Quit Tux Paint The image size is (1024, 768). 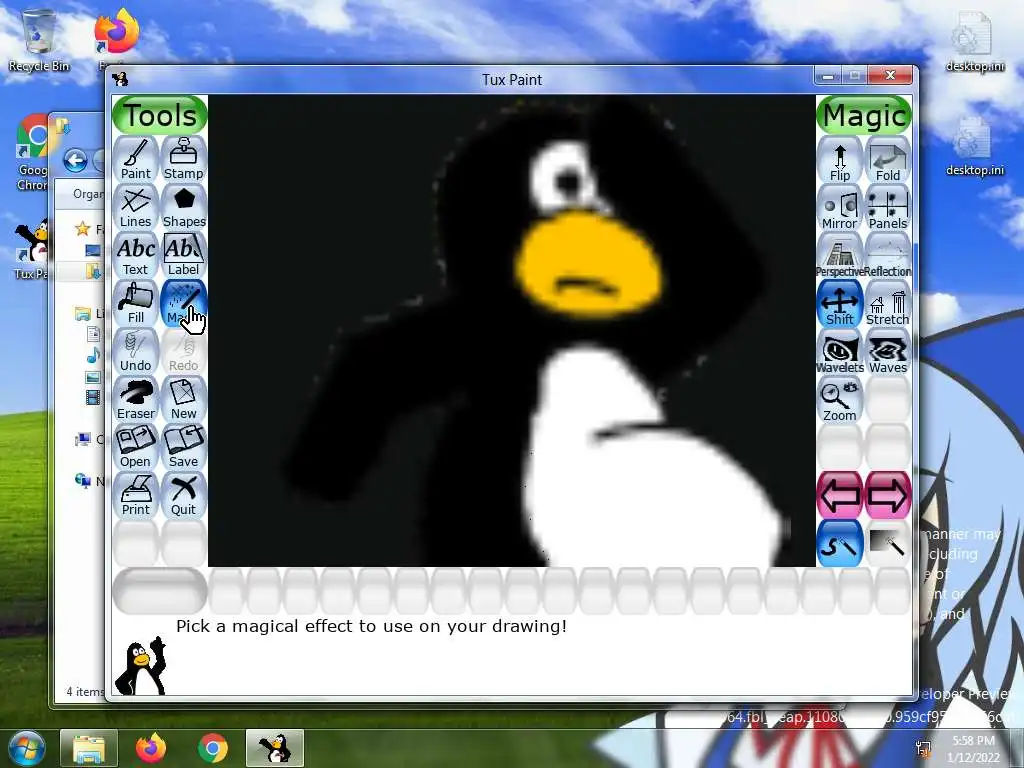[184, 495]
